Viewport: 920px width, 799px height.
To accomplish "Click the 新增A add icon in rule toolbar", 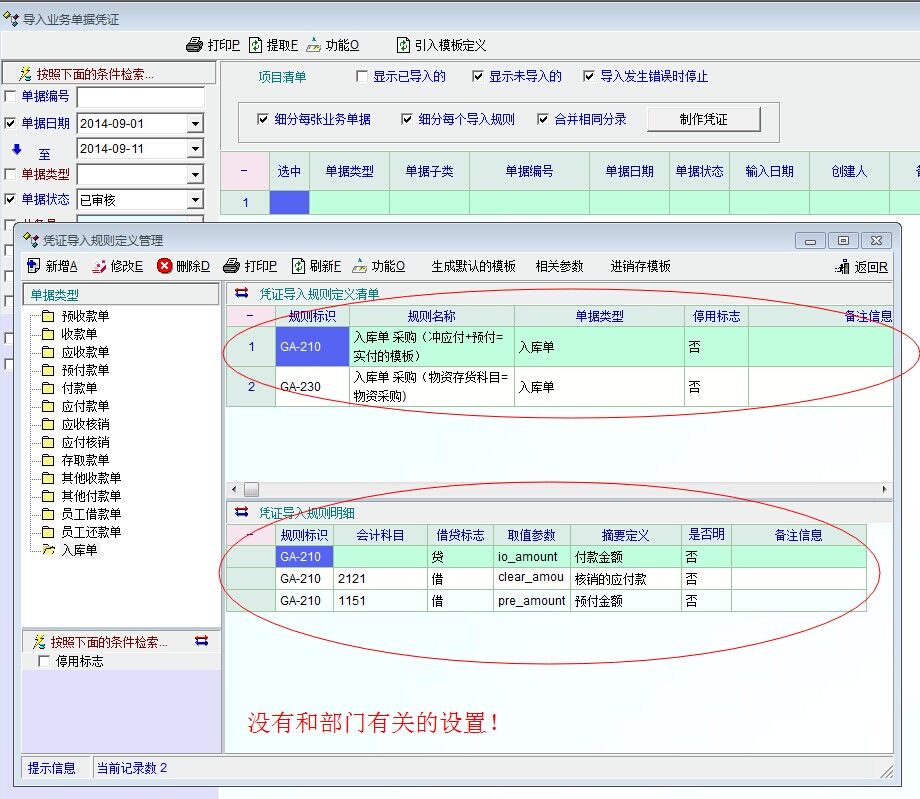I will pos(33,266).
